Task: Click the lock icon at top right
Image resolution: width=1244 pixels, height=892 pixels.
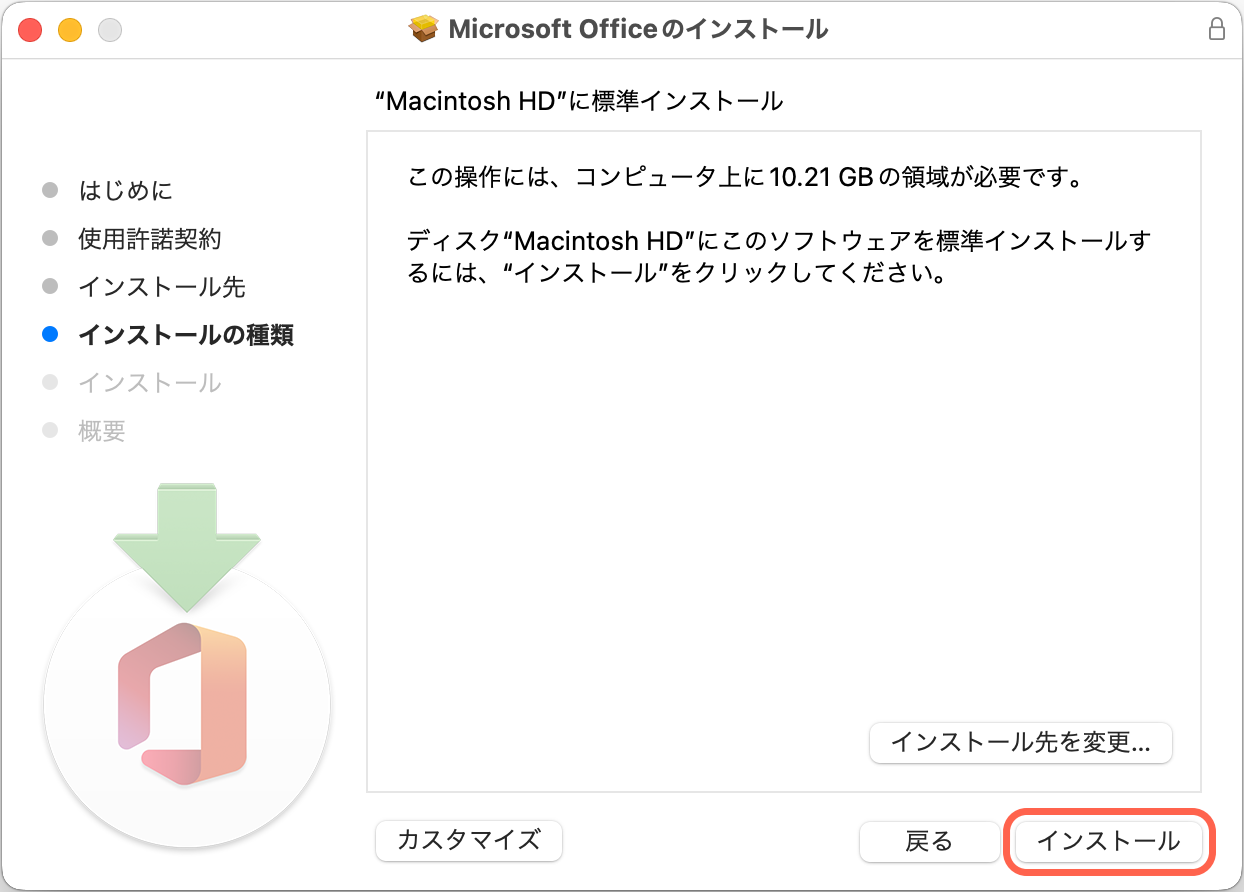Action: point(1218,29)
